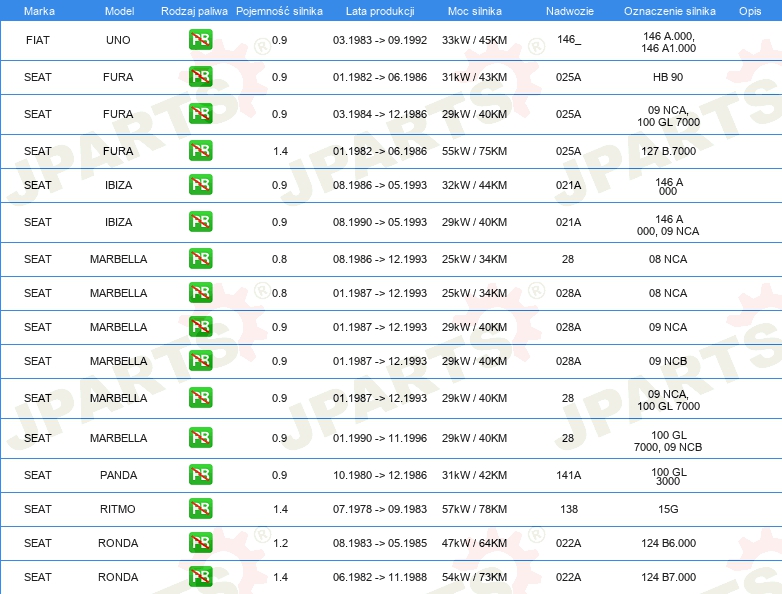Click the fuel icon in the IBIZA 08.1990 row

click(200, 222)
